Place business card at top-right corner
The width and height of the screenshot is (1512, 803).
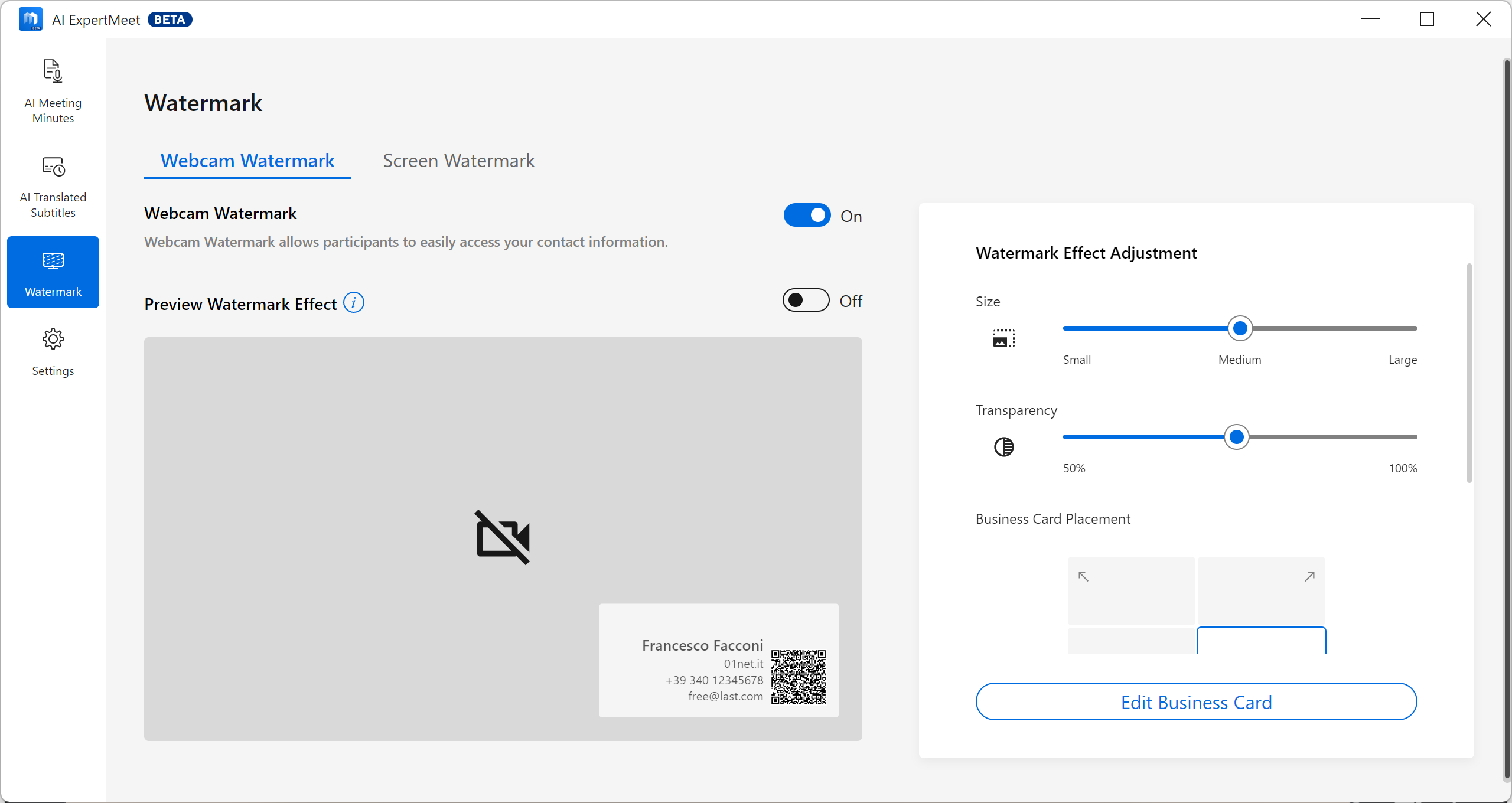pyautogui.click(x=1261, y=590)
